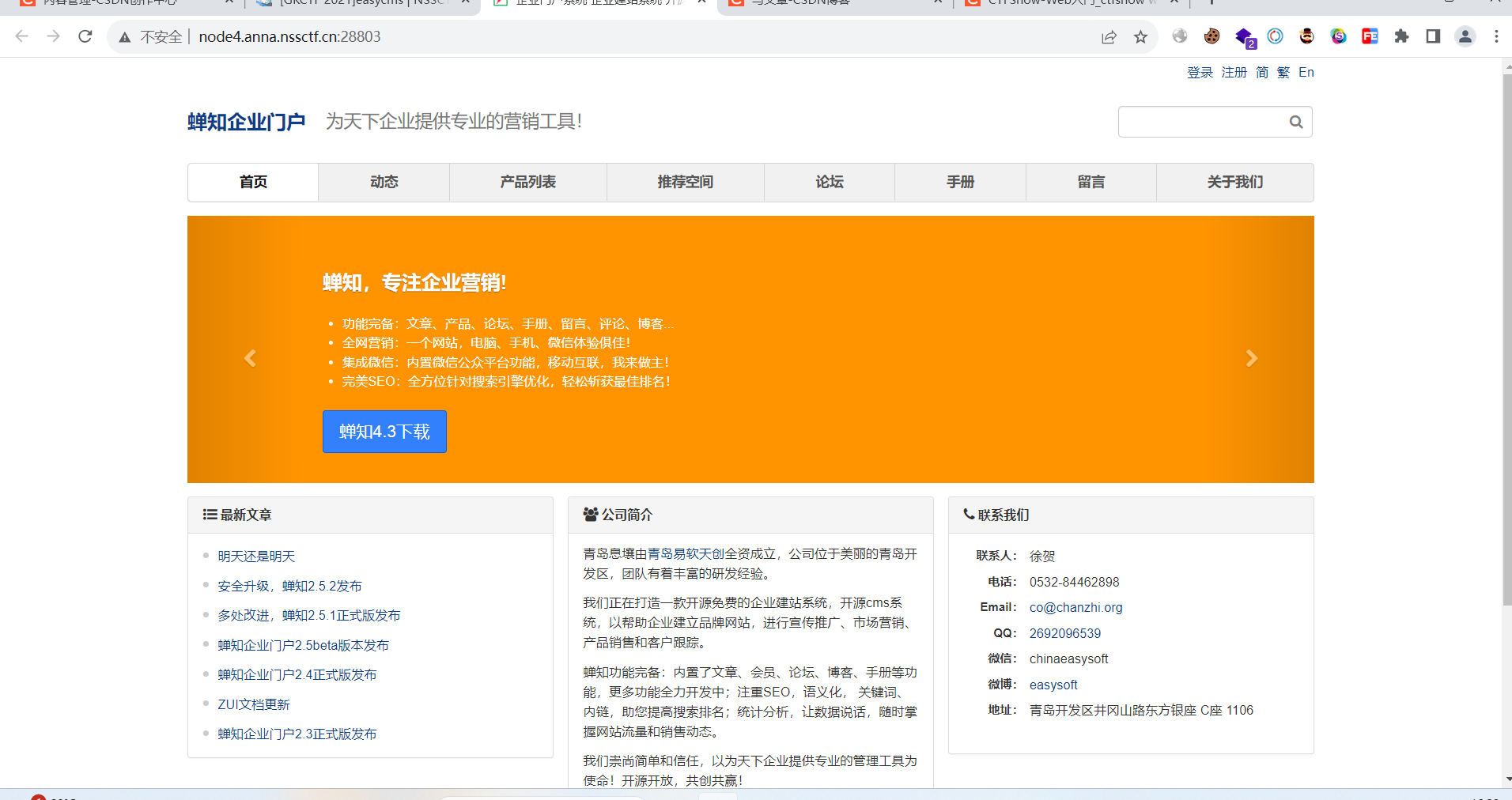
Task: Open Chrome three-dot menu
Action: (x=1496, y=36)
